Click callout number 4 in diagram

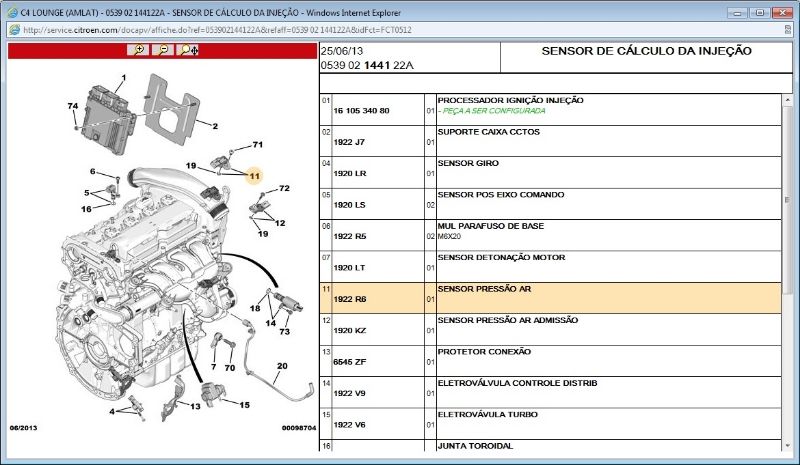pos(112,411)
